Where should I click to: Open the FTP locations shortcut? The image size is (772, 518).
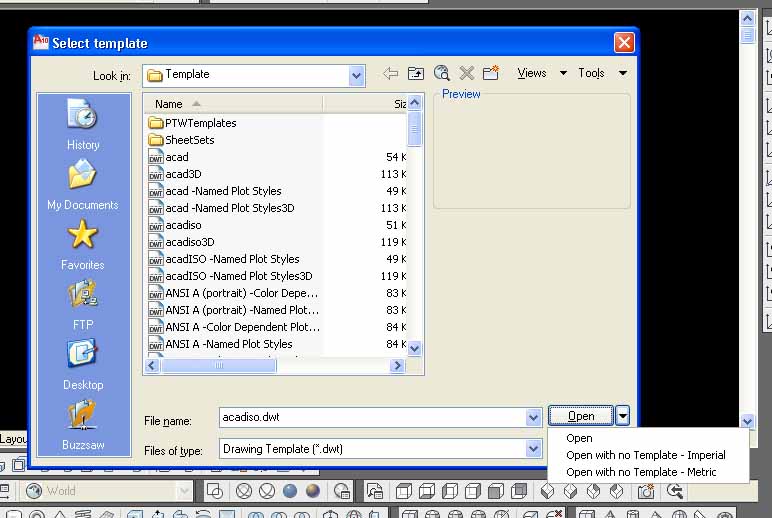click(x=83, y=305)
